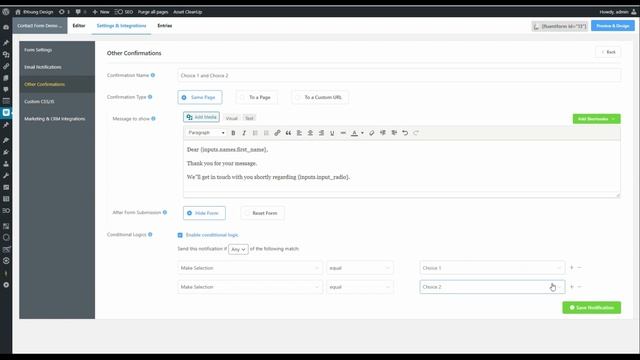The width and height of the screenshot is (640, 360).
Task: Open Add Shortcodes dropdown button
Action: pyautogui.click(x=596, y=119)
